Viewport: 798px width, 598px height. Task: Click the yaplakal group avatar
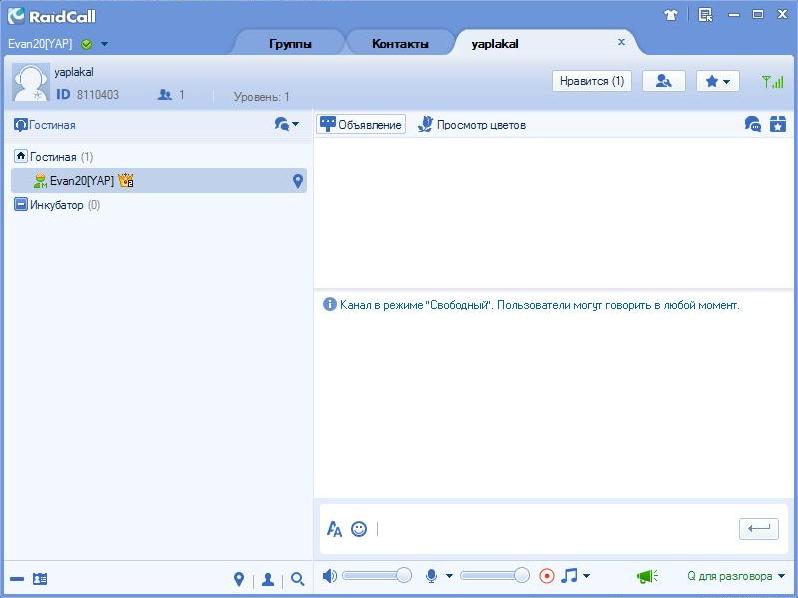pos(31,82)
